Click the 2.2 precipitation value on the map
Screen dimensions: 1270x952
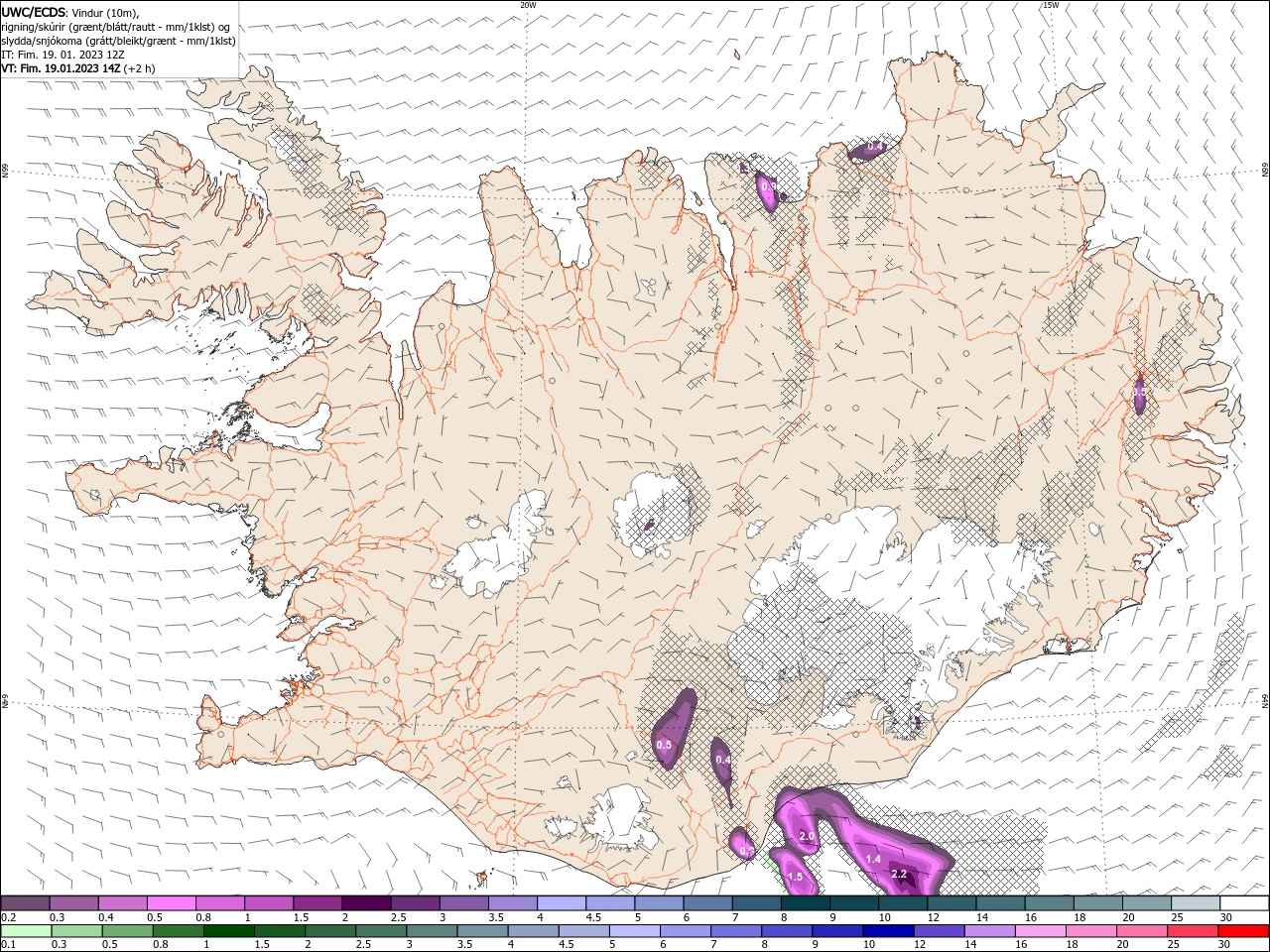[x=899, y=874]
